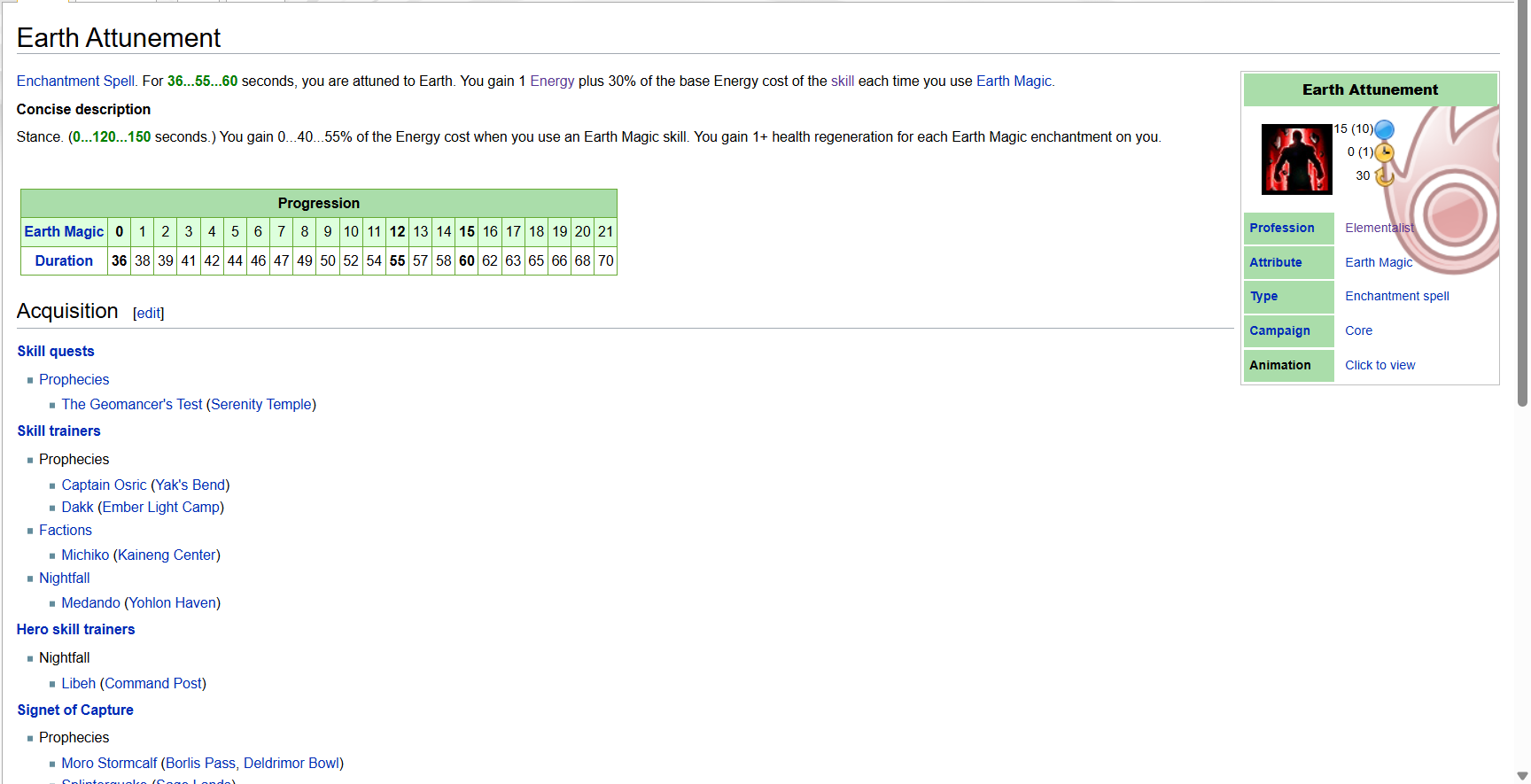The height and width of the screenshot is (784, 1531).
Task: Click the blue energy cost icon
Action: point(1384,129)
